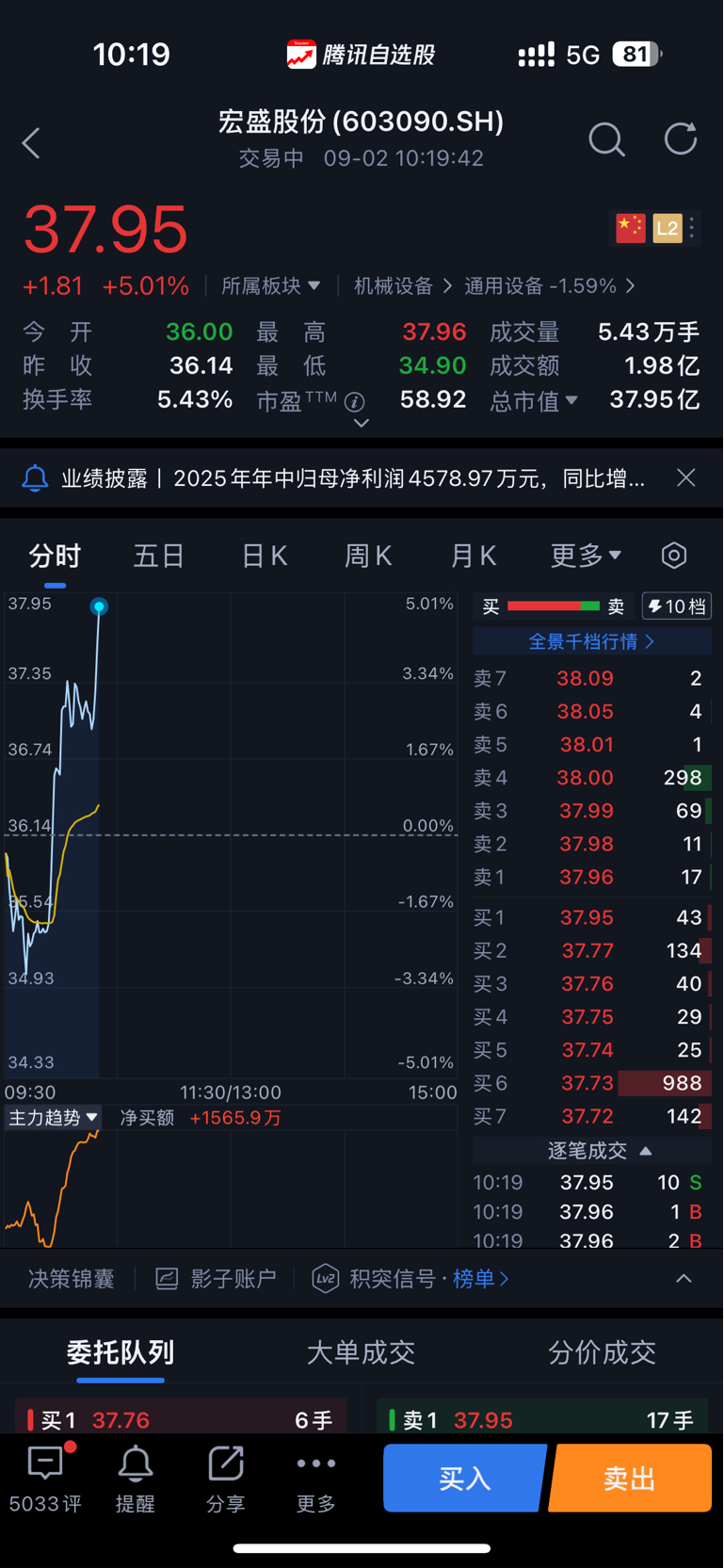Toggle L2 level-two data badge
Viewport: 724px width, 1568px height.
(668, 228)
